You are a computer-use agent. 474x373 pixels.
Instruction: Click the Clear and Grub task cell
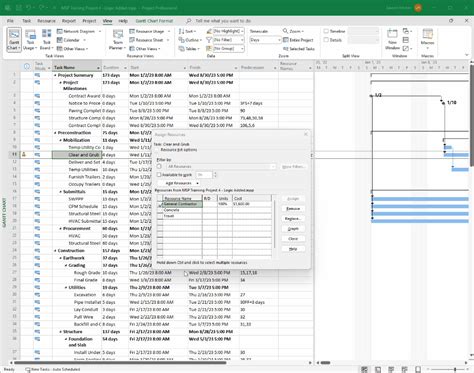coord(77,155)
